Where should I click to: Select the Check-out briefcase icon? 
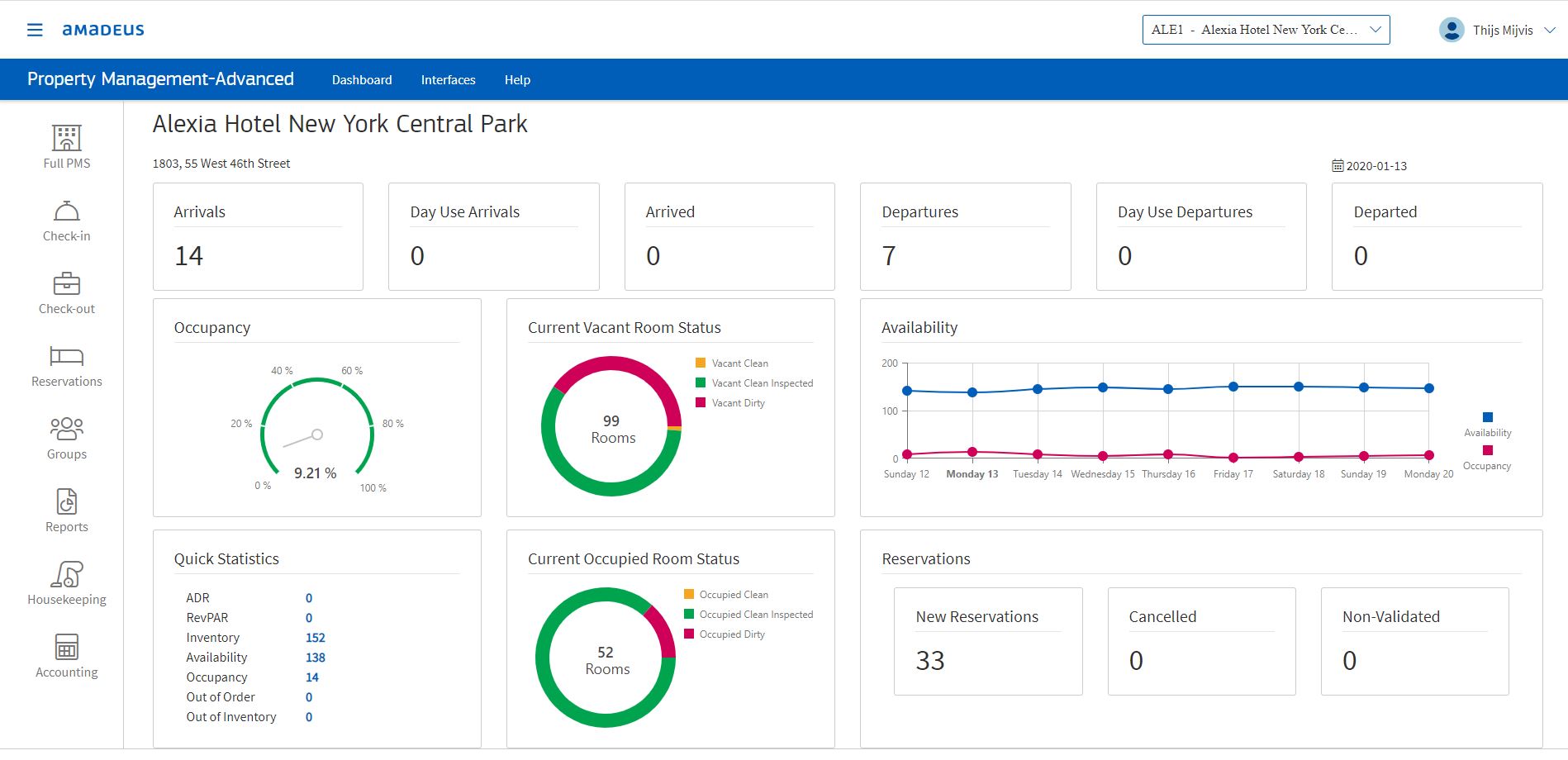[67, 284]
